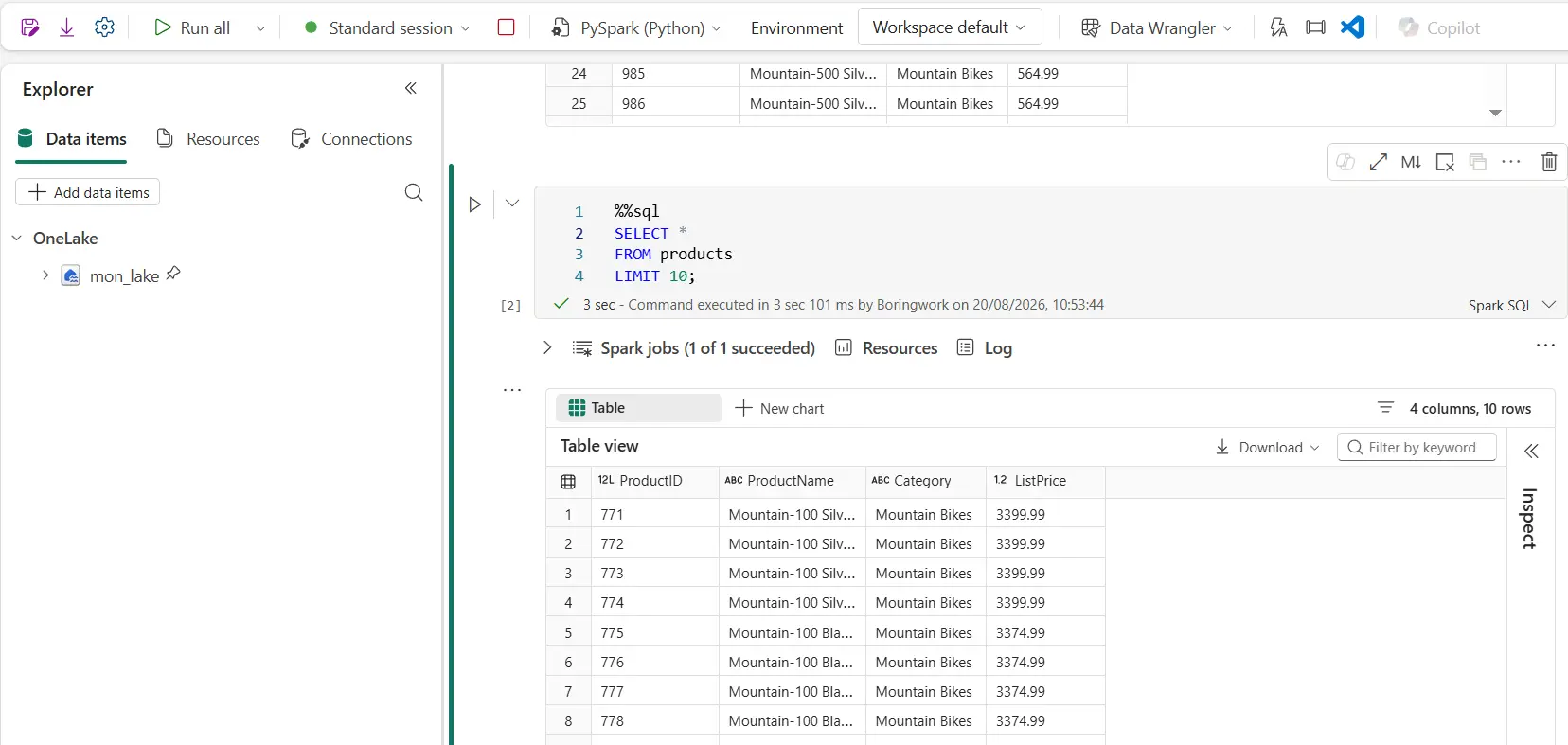This screenshot has width=1568, height=745.
Task: Add a New chart
Action: click(x=780, y=408)
